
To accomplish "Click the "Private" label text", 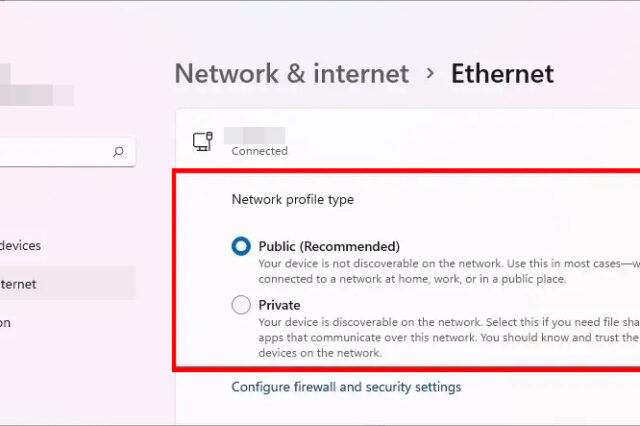I will (279, 305).
